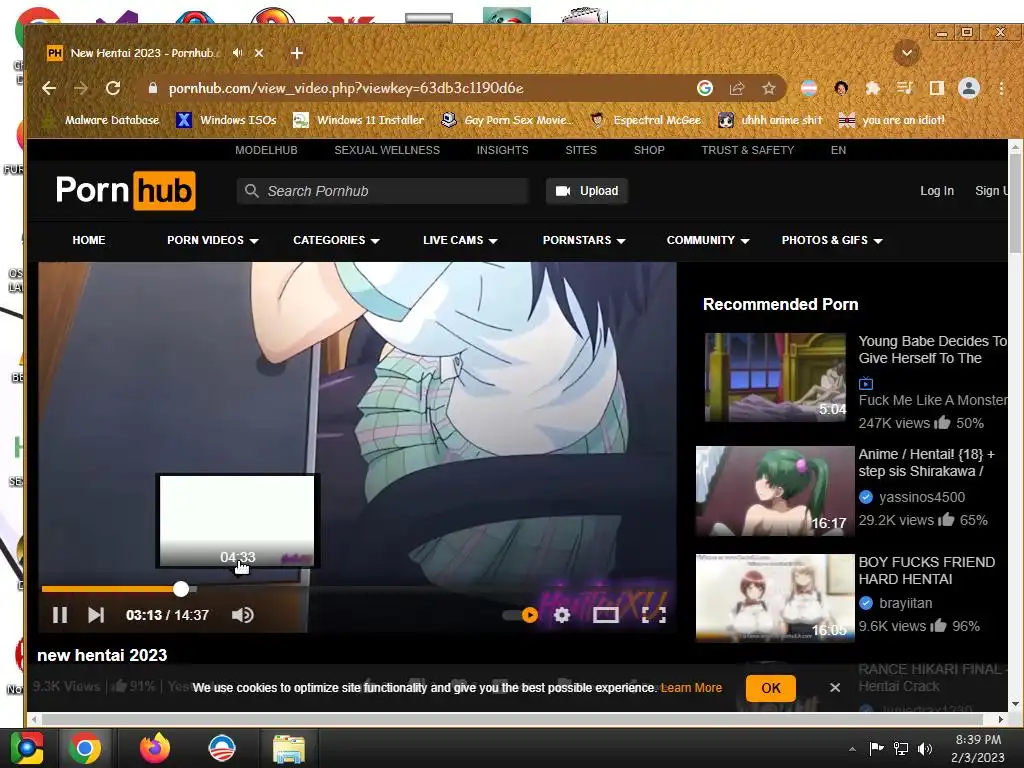Open the EN language selector
Viewport: 1024px width, 768px height.
(x=838, y=150)
